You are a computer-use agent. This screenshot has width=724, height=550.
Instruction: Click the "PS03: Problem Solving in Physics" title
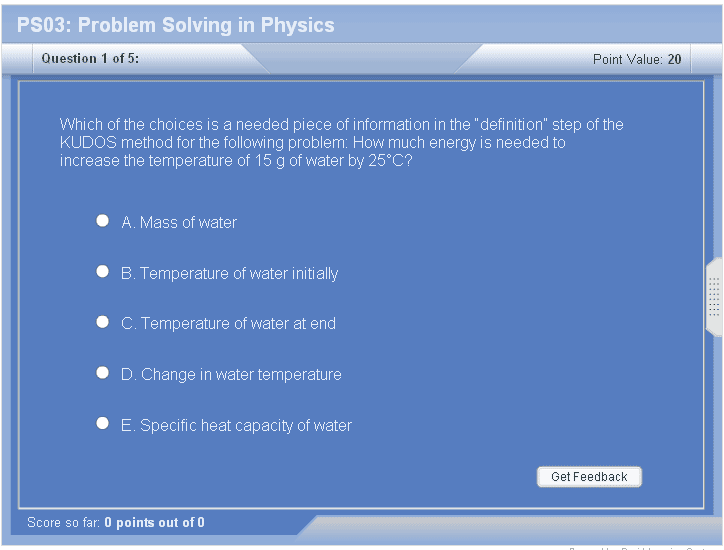[176, 25]
